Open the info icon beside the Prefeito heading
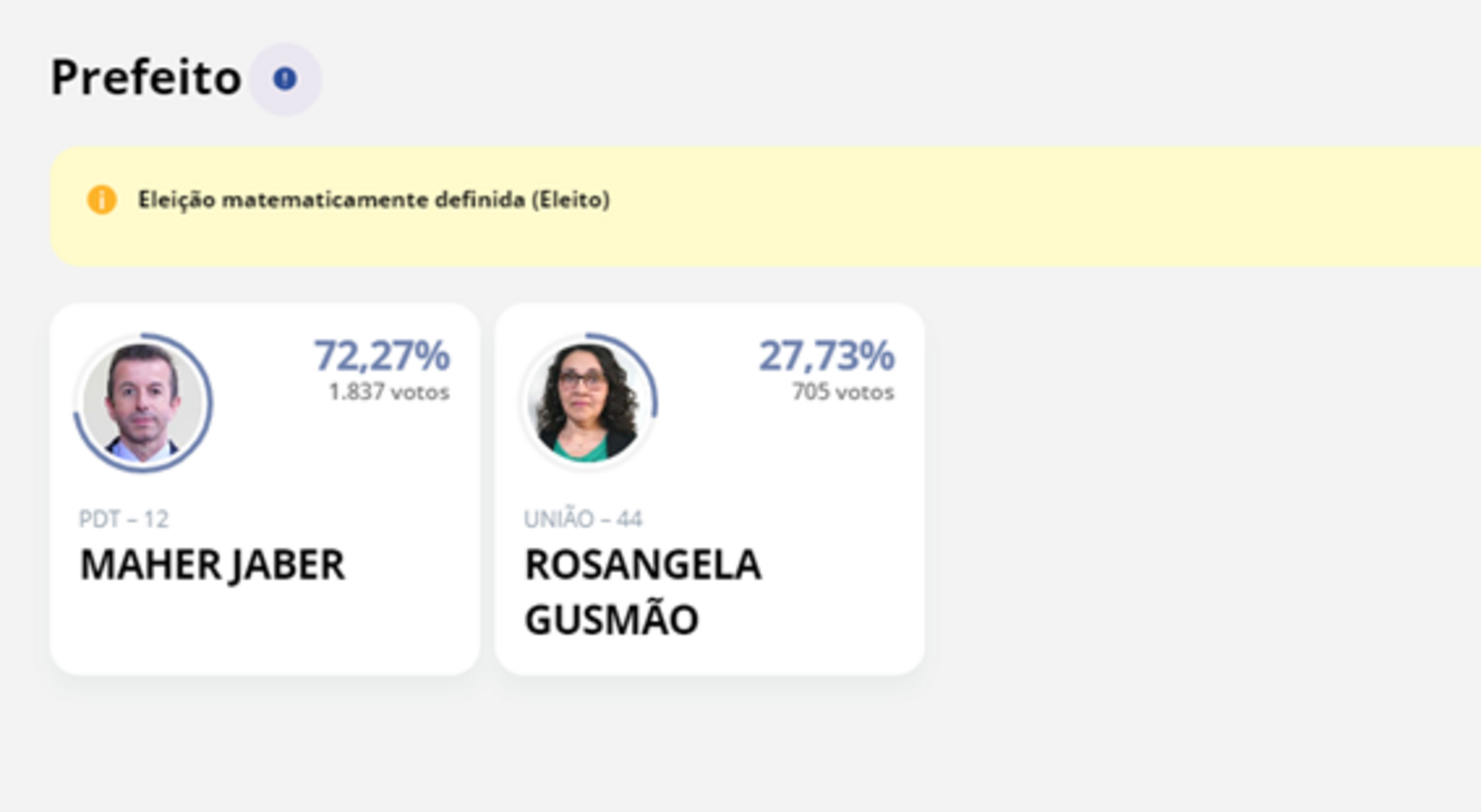Image resolution: width=1481 pixels, height=812 pixels. 286,76
